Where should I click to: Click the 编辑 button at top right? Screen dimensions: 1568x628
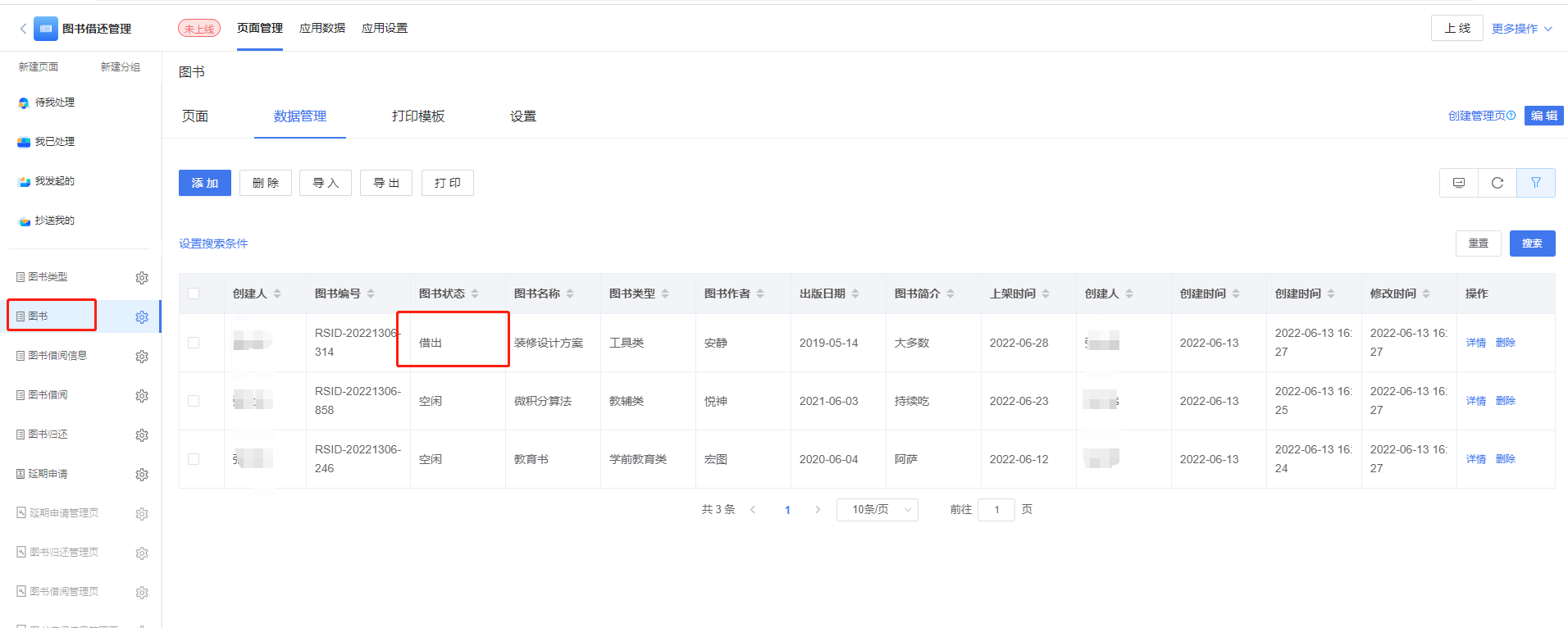(1544, 116)
